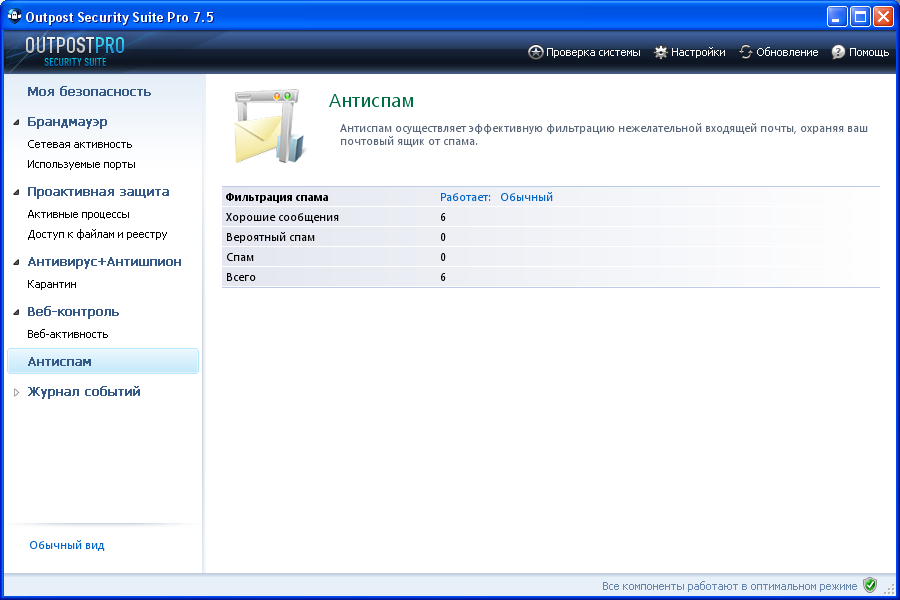Screen dimensions: 900x600
Task: Open Доступ к файлам и реестру
Action: click(98, 234)
